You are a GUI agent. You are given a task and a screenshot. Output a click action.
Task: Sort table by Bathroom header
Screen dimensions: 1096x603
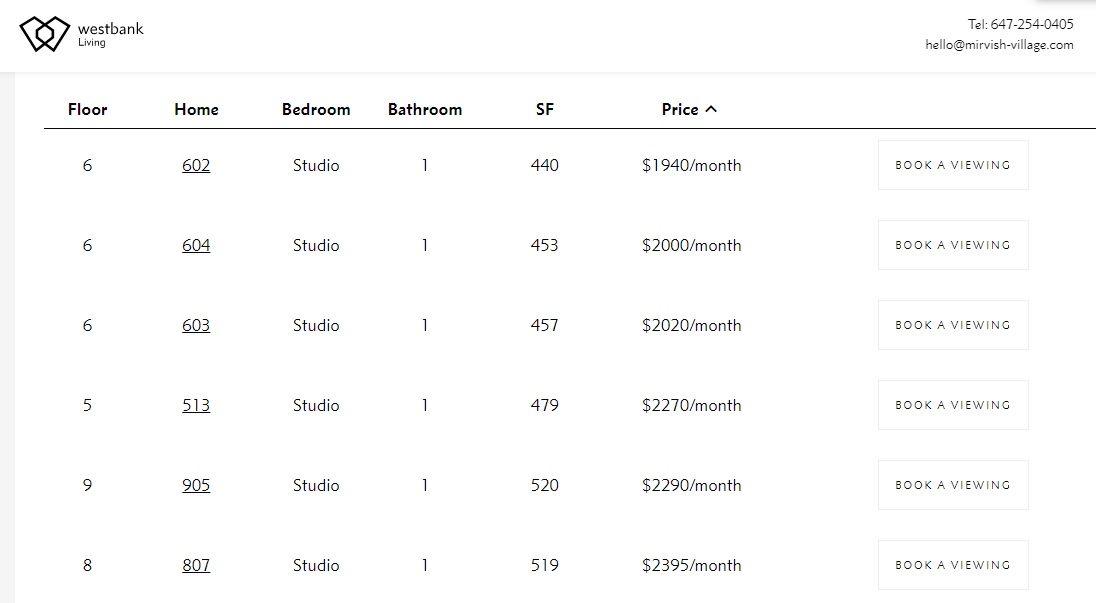tap(425, 109)
